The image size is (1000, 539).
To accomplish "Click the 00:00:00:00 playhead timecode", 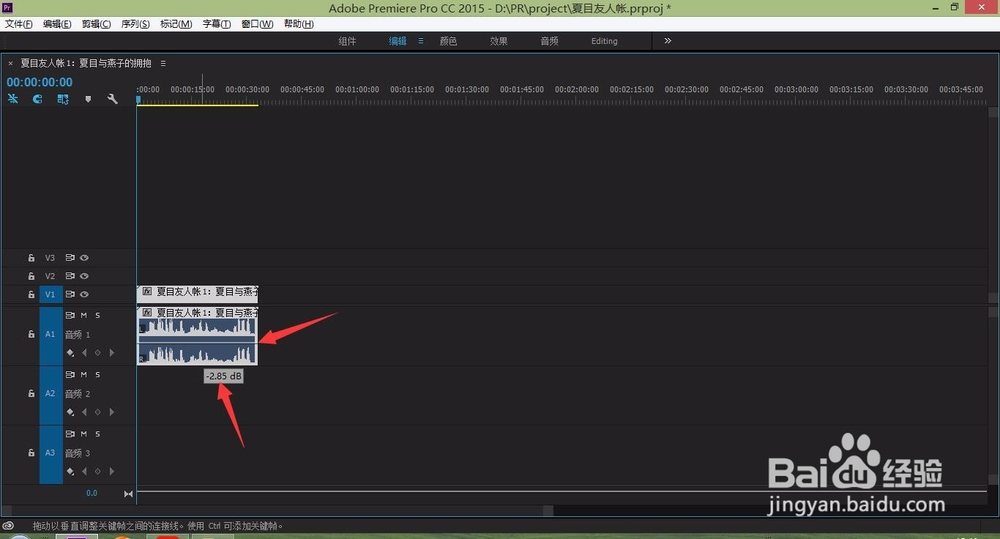I will 40,82.
